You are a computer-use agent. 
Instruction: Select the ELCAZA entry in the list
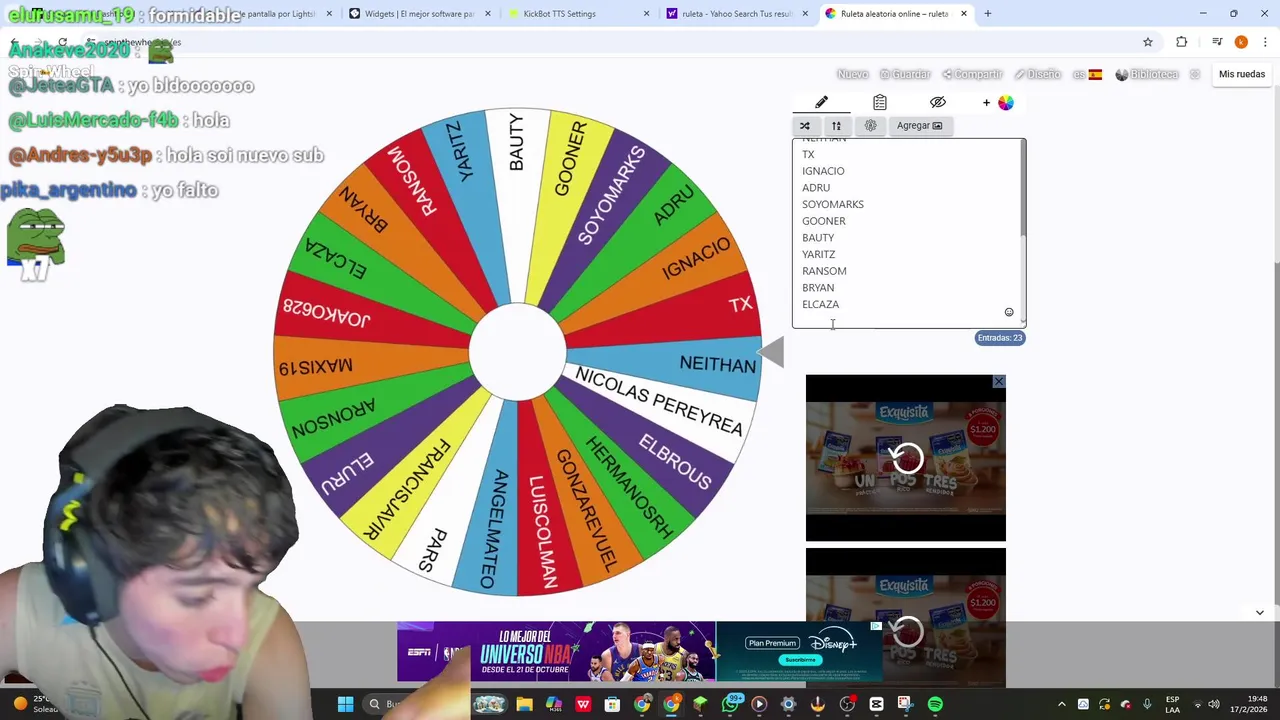[x=820, y=304]
